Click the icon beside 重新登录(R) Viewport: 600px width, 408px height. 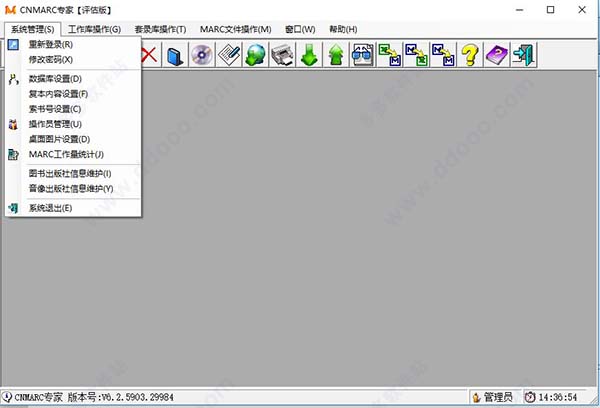click(x=13, y=44)
